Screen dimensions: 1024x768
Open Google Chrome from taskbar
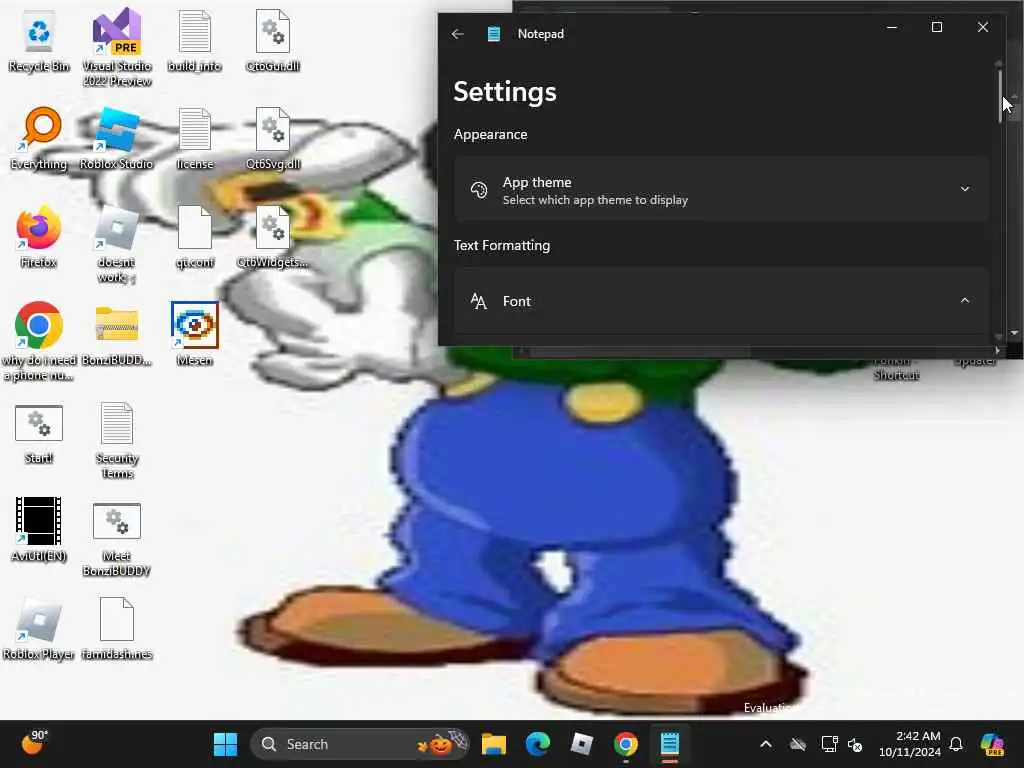[626, 744]
